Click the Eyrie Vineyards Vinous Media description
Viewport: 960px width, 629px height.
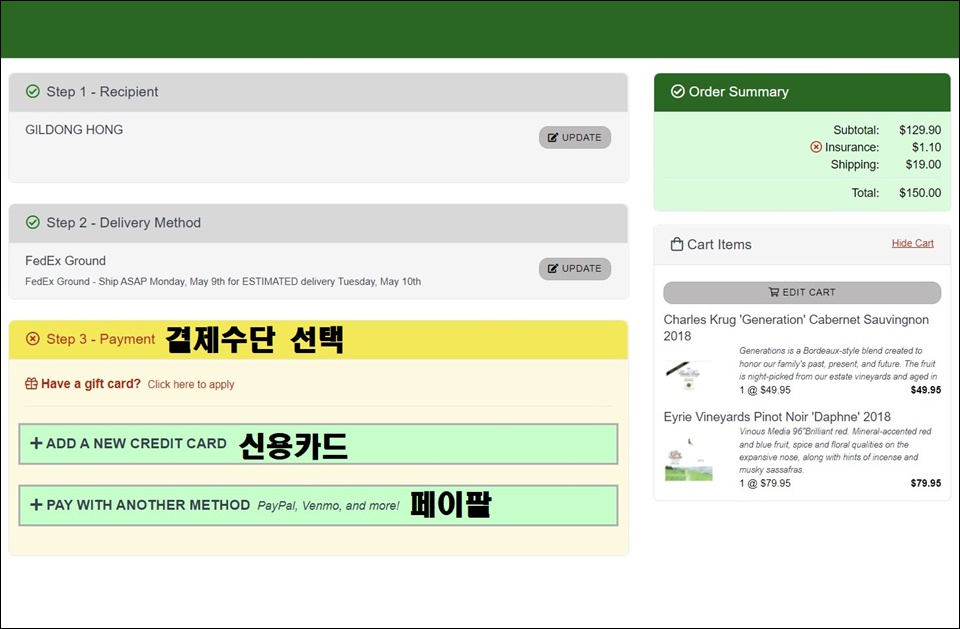tap(836, 451)
